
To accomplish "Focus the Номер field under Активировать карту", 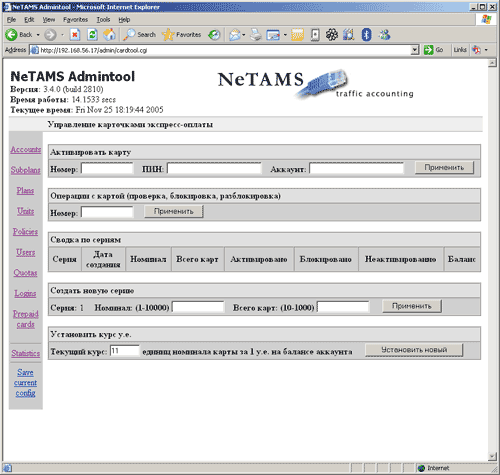I will (107, 168).
